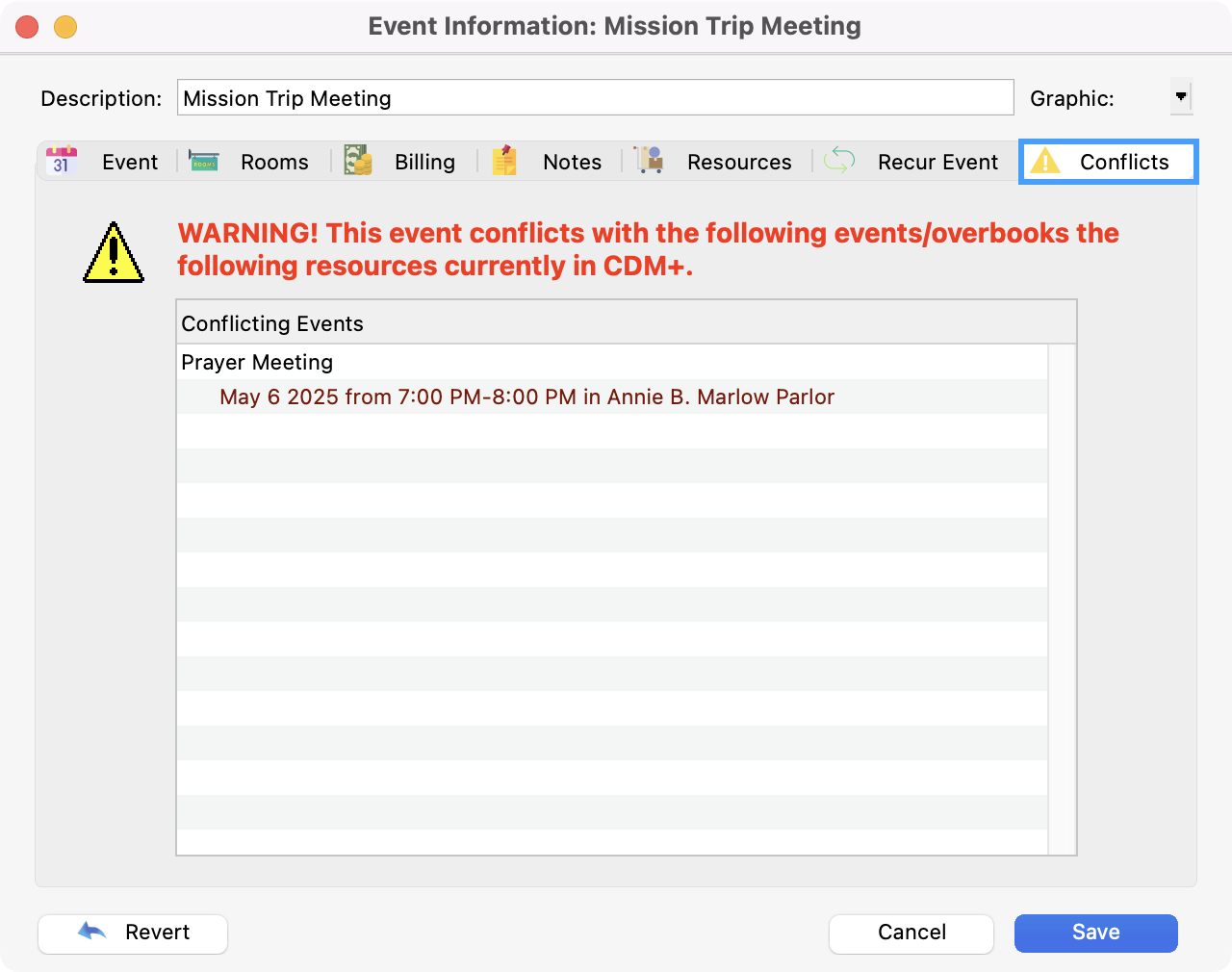Select the Prayer Meeting conflicting event

(257, 363)
